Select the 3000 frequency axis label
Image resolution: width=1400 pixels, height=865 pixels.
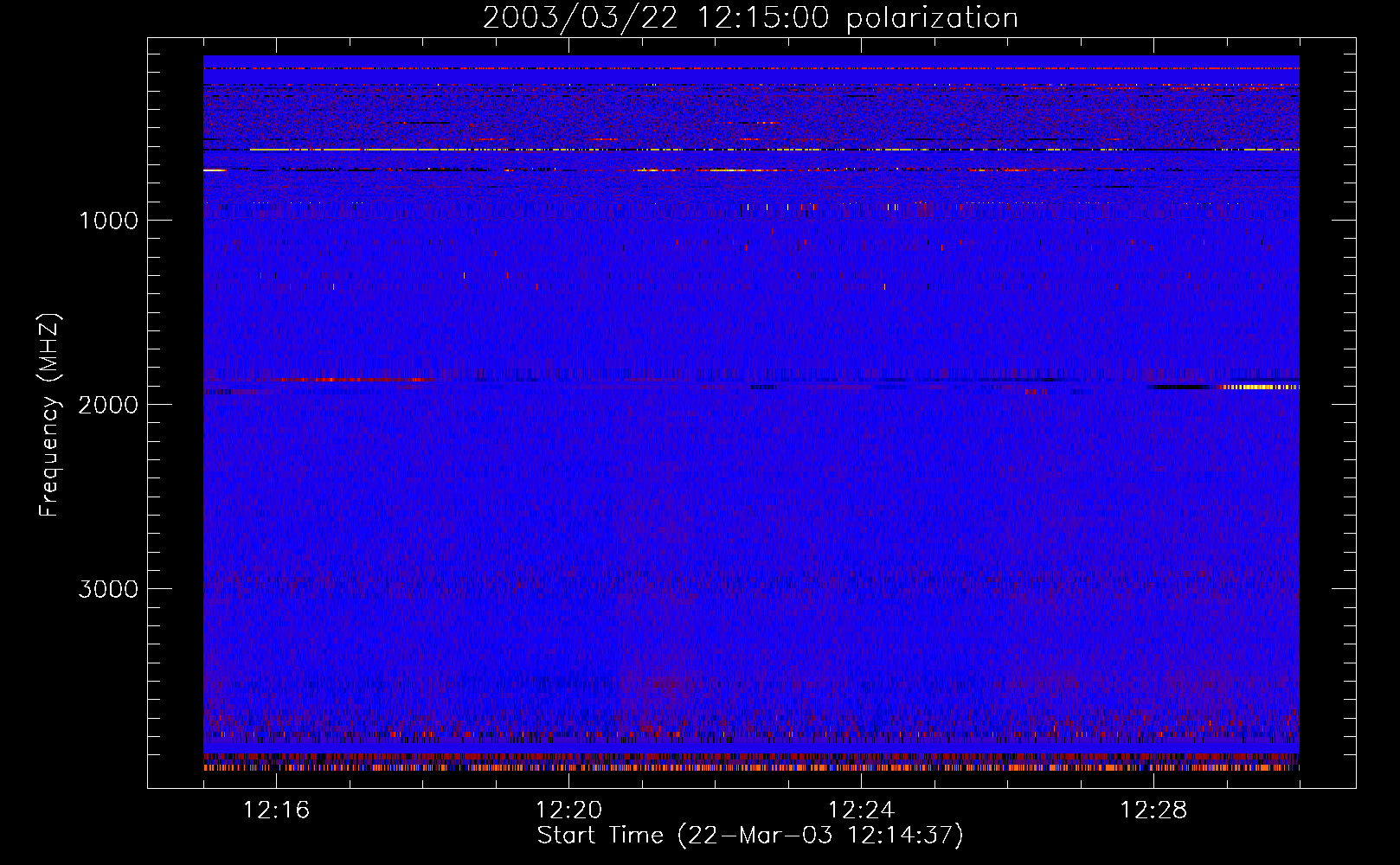[108, 589]
